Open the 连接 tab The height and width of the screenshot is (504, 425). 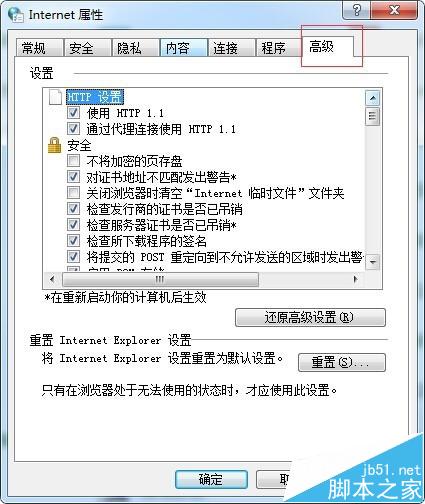pos(232,48)
